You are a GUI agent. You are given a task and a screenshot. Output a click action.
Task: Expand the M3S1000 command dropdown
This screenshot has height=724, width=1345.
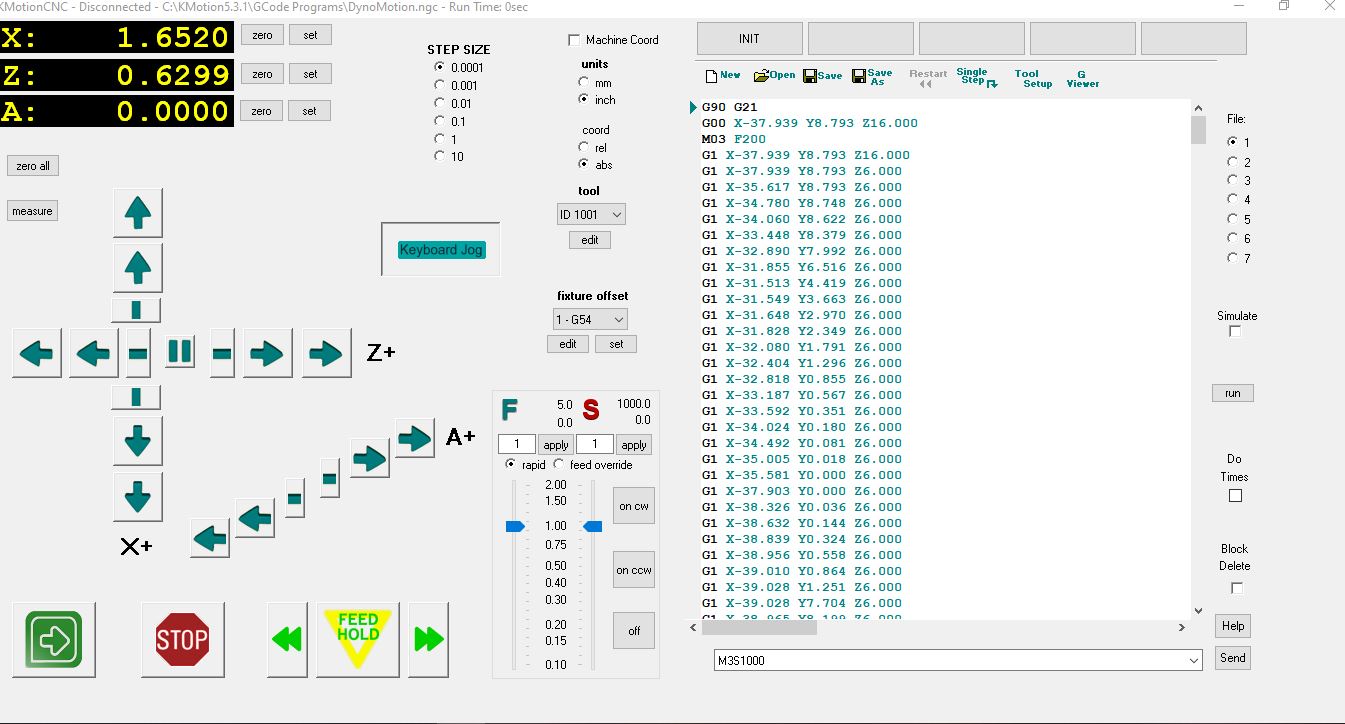click(1192, 661)
